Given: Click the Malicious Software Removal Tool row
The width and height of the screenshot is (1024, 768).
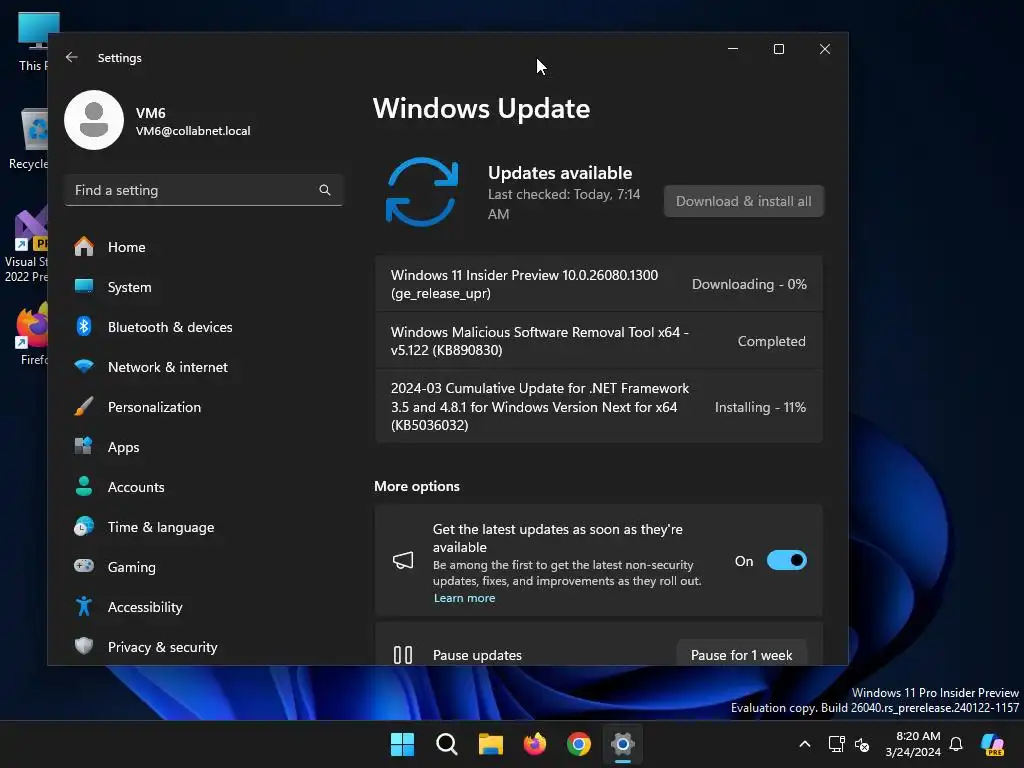Looking at the screenshot, I should click(x=599, y=341).
